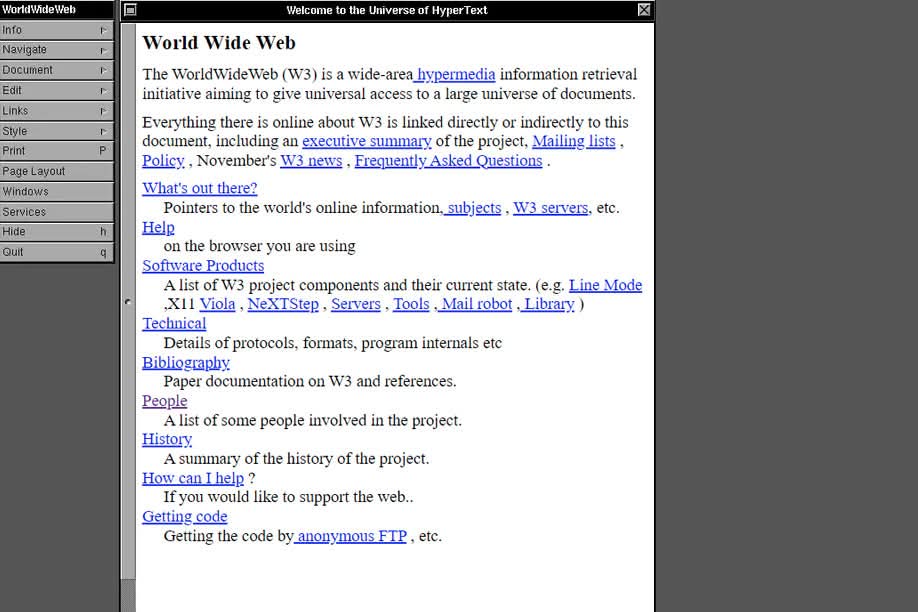Follow the What's out there? link
The width and height of the screenshot is (918, 612).
click(200, 188)
